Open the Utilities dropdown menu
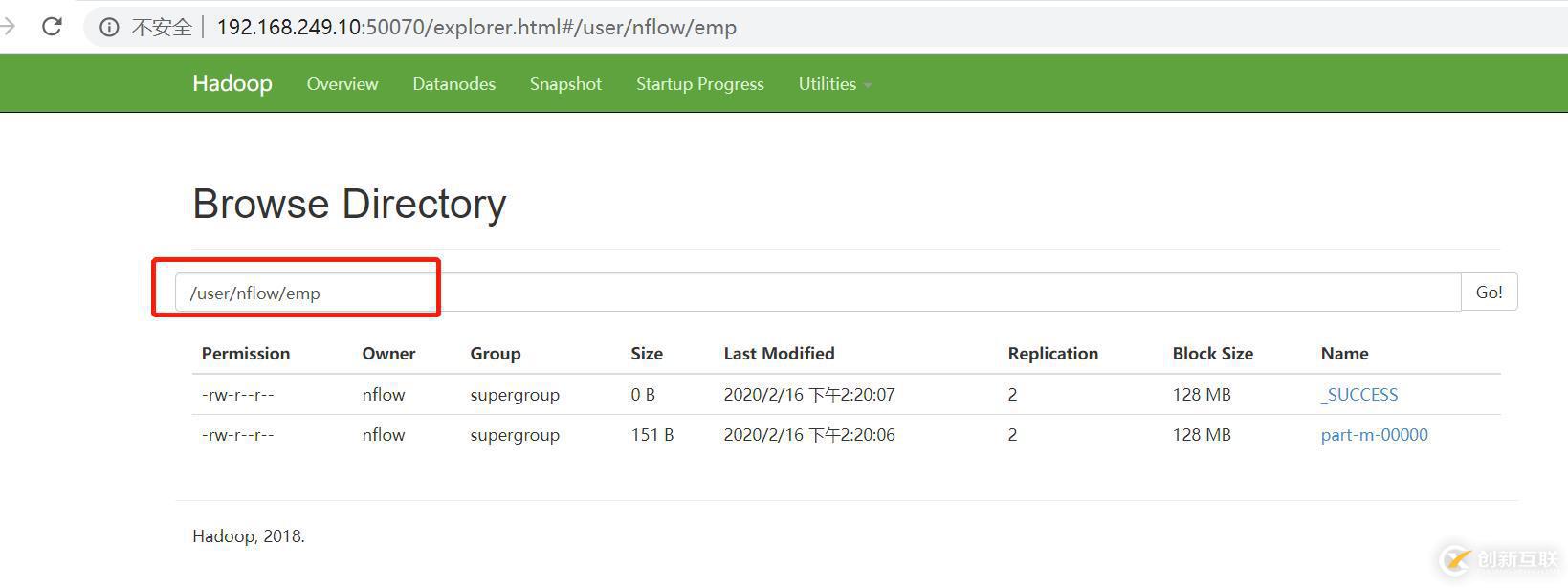1568x588 pixels. [x=834, y=84]
